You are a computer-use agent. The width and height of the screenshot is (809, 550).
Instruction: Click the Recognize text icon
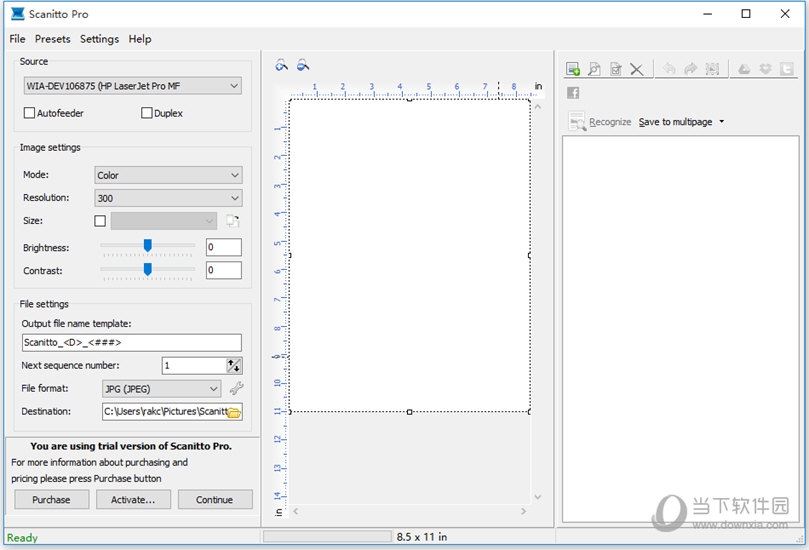pos(577,122)
